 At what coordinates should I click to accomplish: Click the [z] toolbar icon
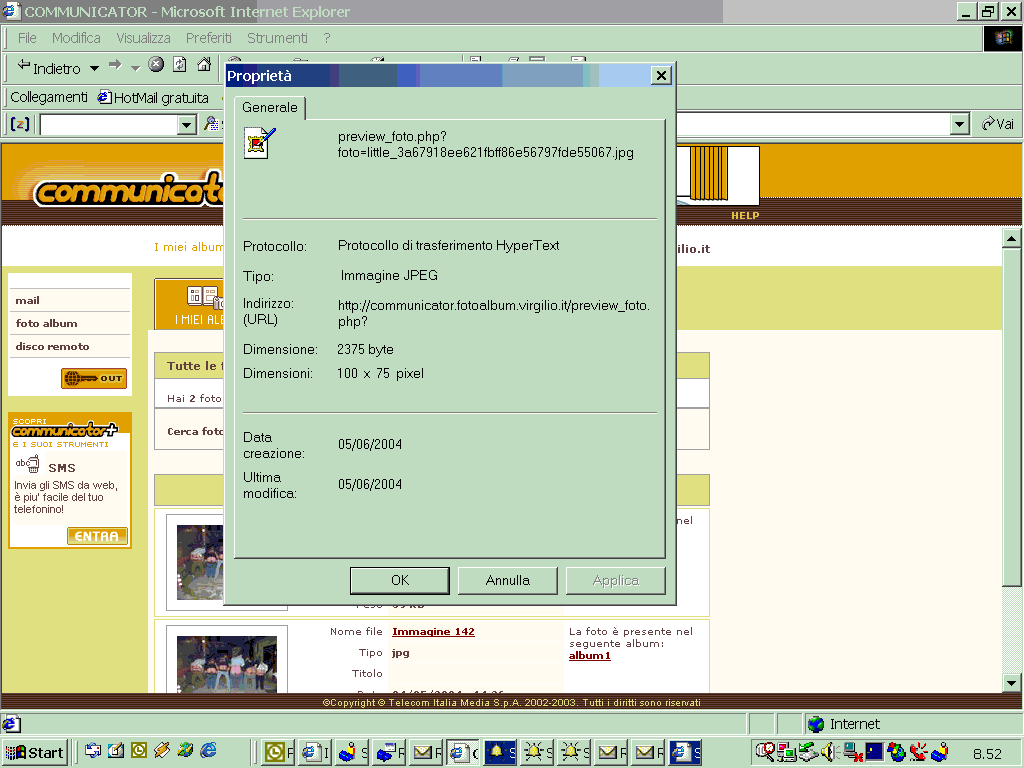coord(20,123)
